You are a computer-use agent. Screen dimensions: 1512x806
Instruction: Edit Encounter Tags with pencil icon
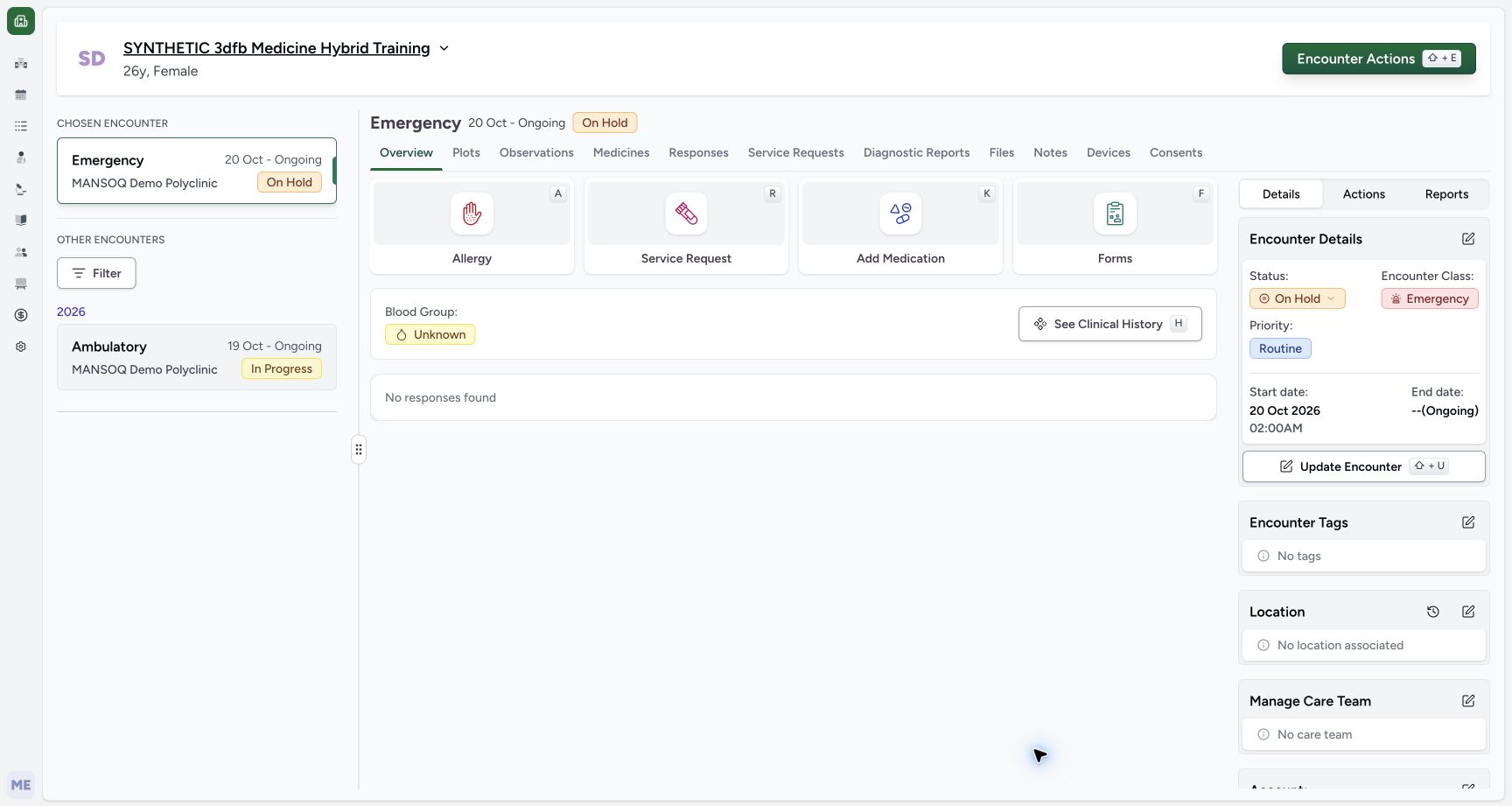[x=1468, y=522]
